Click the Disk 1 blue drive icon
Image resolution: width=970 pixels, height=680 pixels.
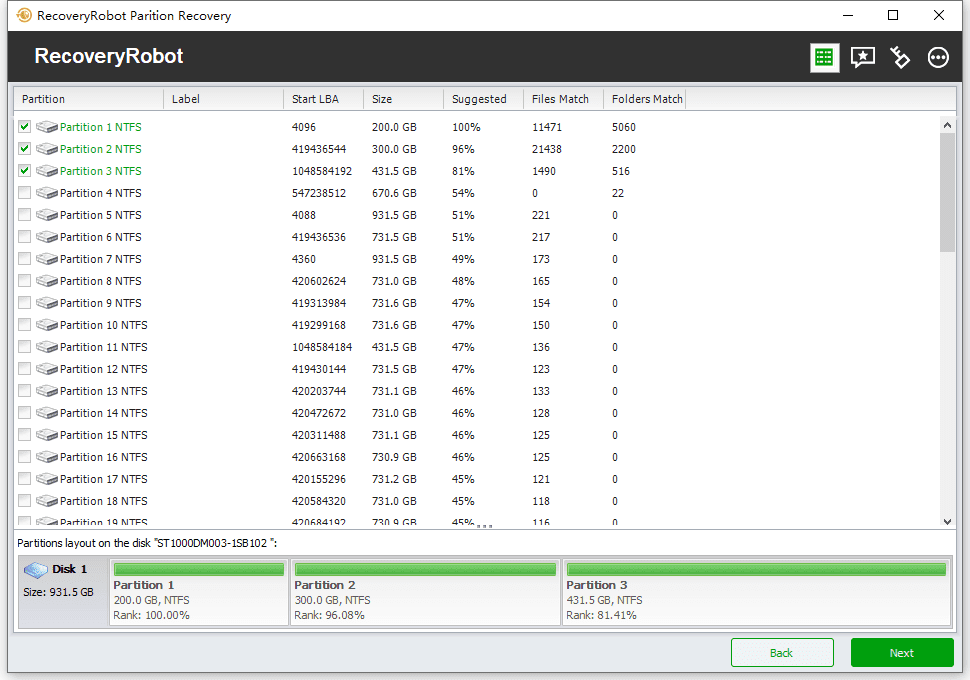click(36, 569)
